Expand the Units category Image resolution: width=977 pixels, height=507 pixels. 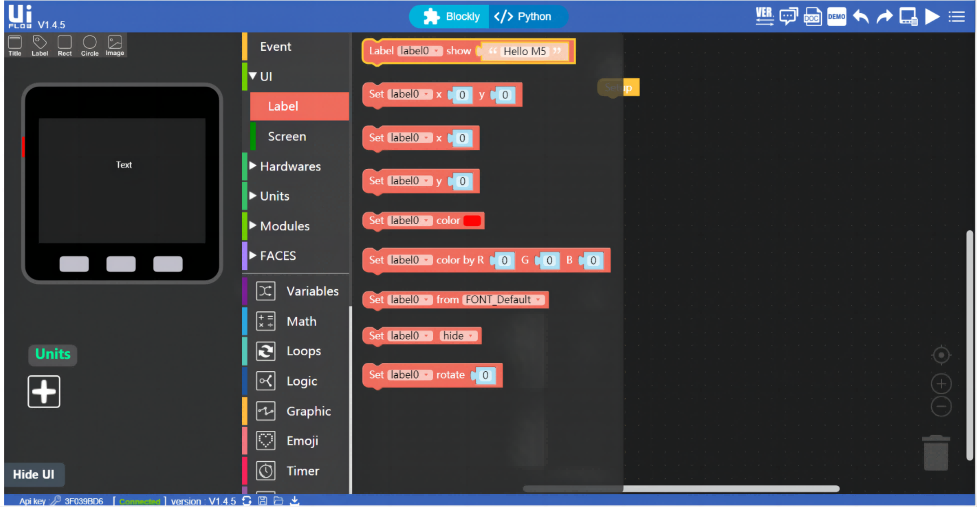(253, 196)
